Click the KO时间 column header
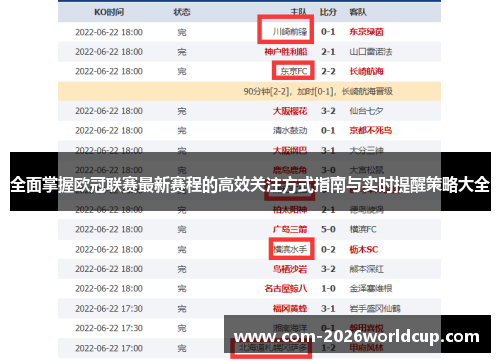 click(109, 12)
